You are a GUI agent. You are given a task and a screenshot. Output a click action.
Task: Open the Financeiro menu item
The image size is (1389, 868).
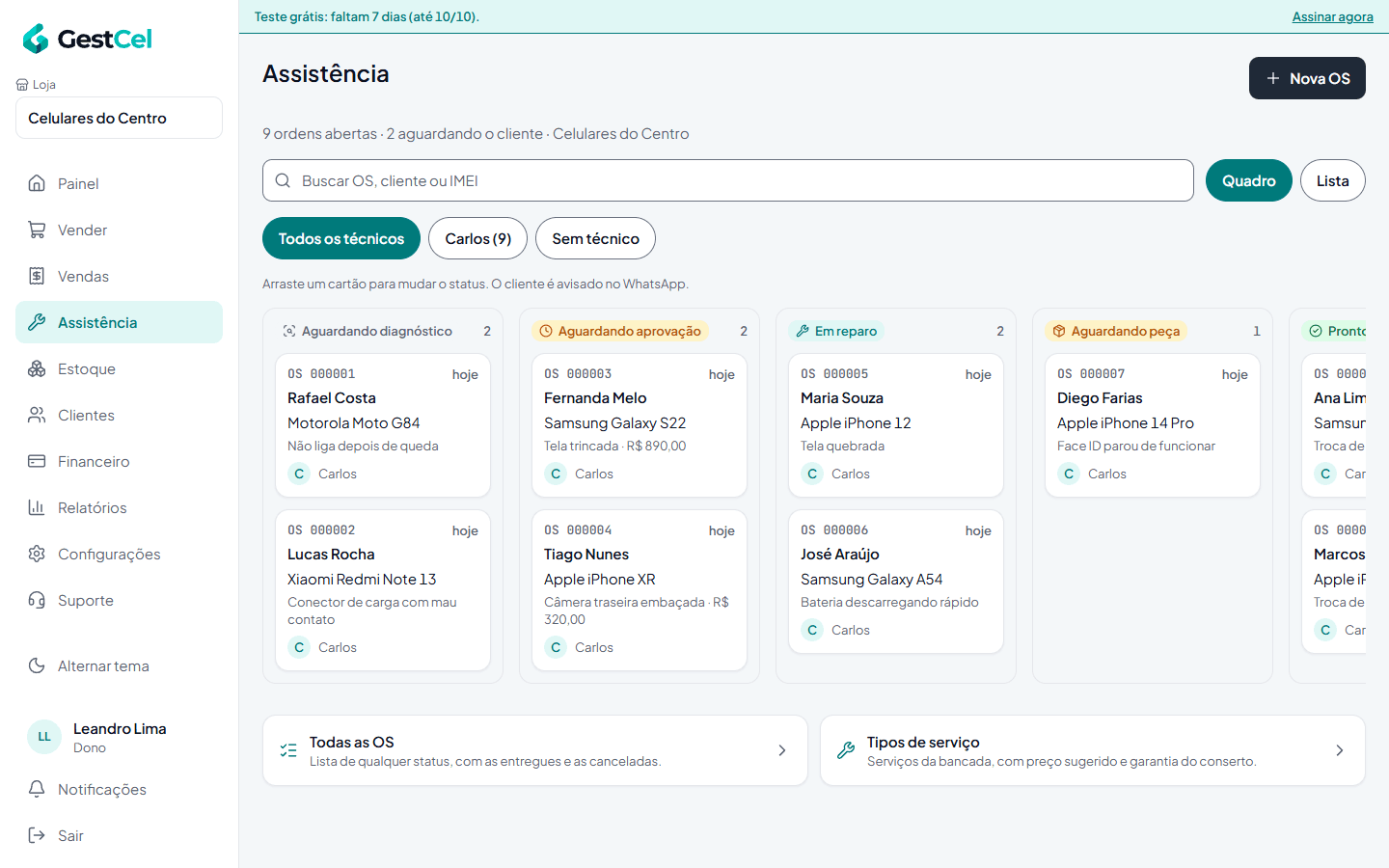[119, 461]
